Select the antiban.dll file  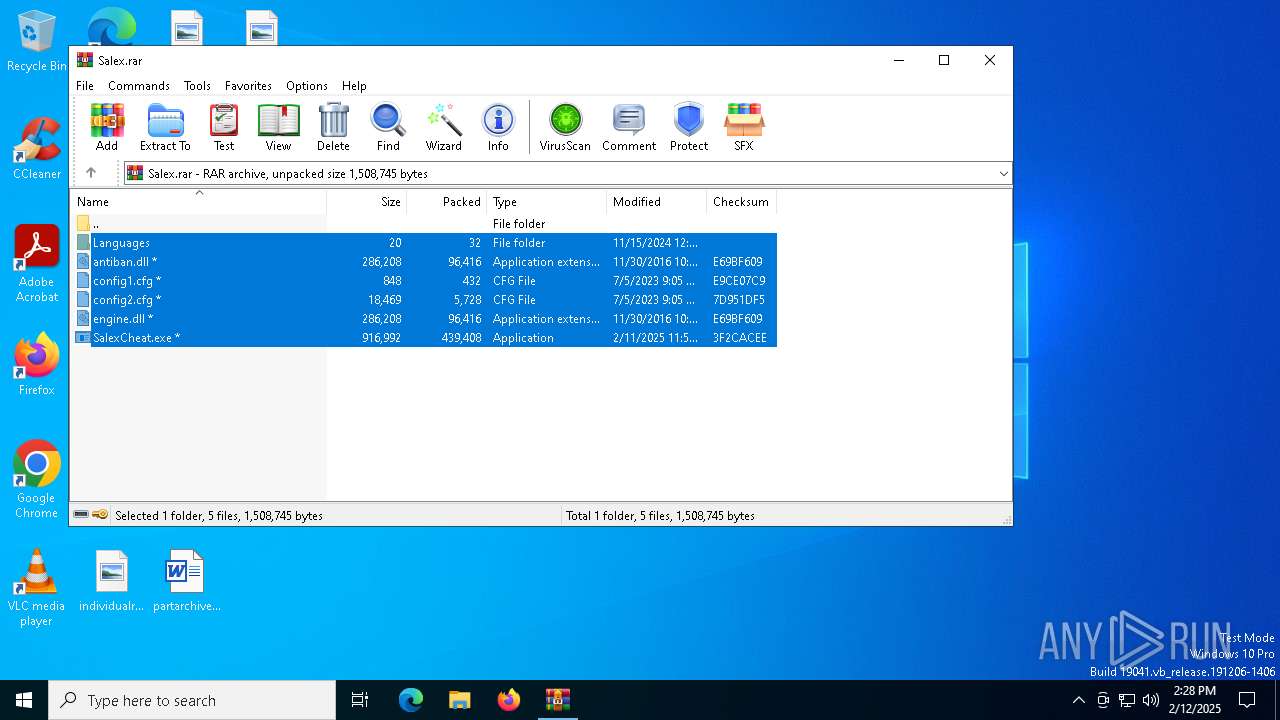[426, 262]
